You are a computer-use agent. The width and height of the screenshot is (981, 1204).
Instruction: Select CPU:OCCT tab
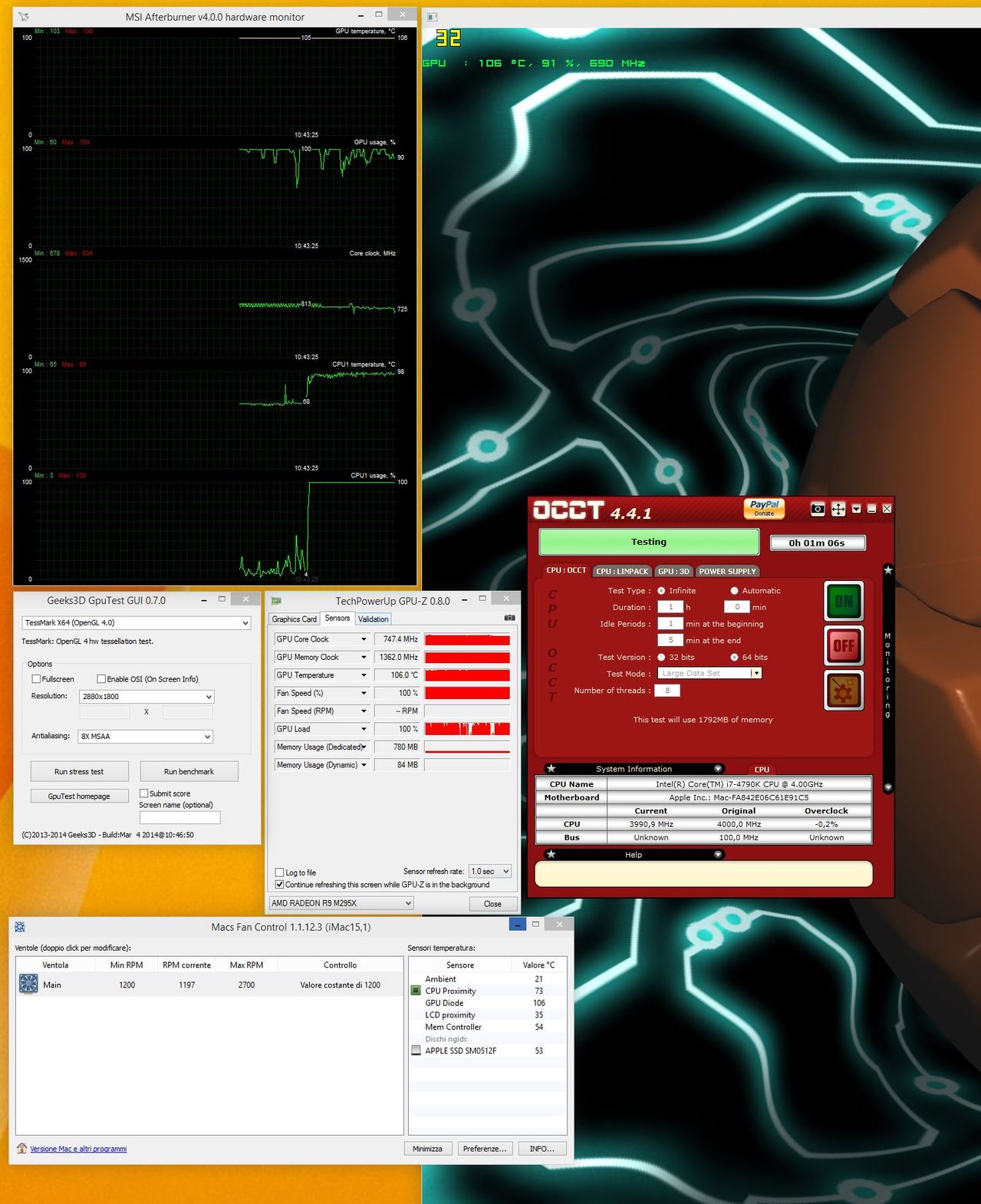click(566, 570)
